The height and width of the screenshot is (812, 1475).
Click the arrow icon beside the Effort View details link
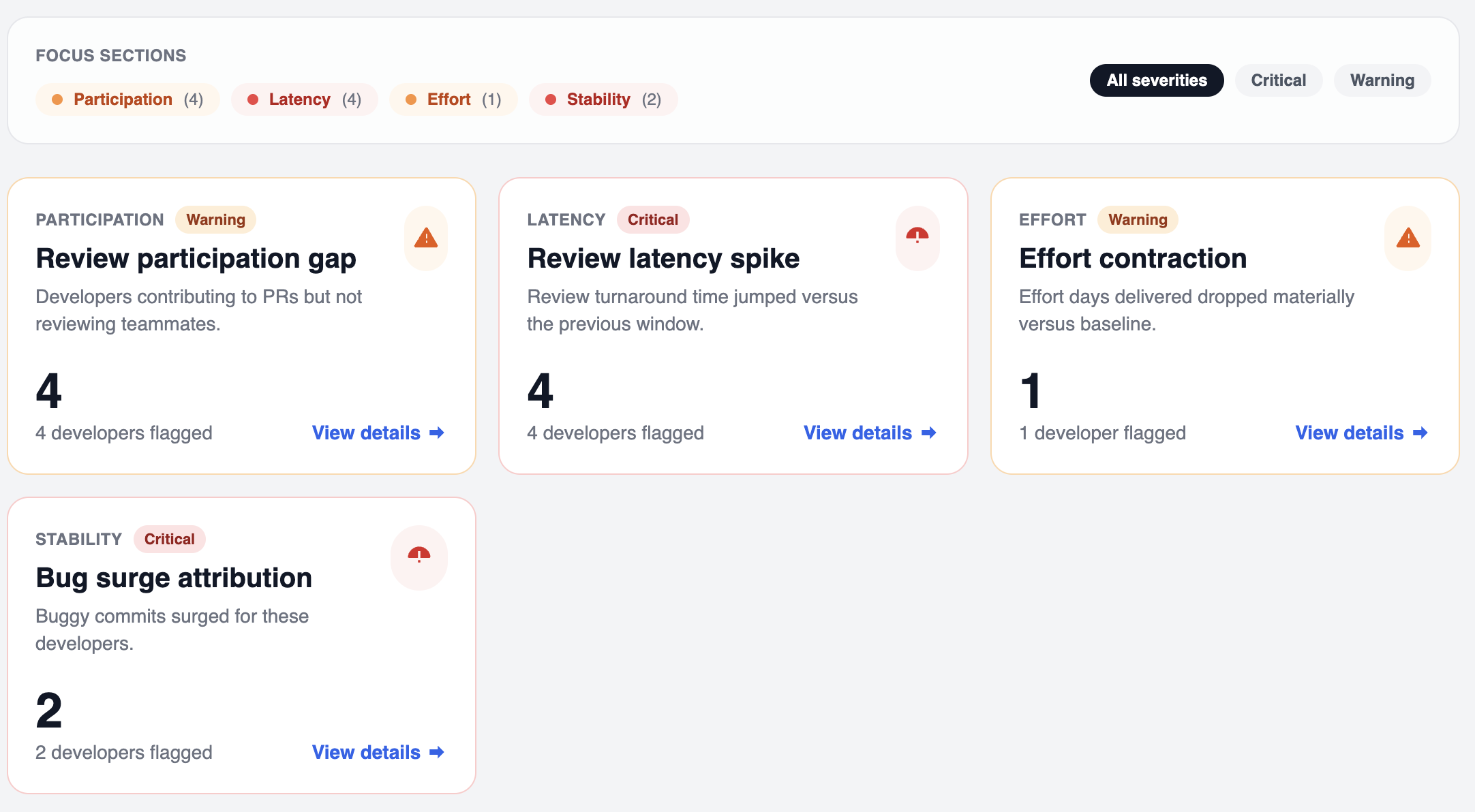pyautogui.click(x=1420, y=433)
